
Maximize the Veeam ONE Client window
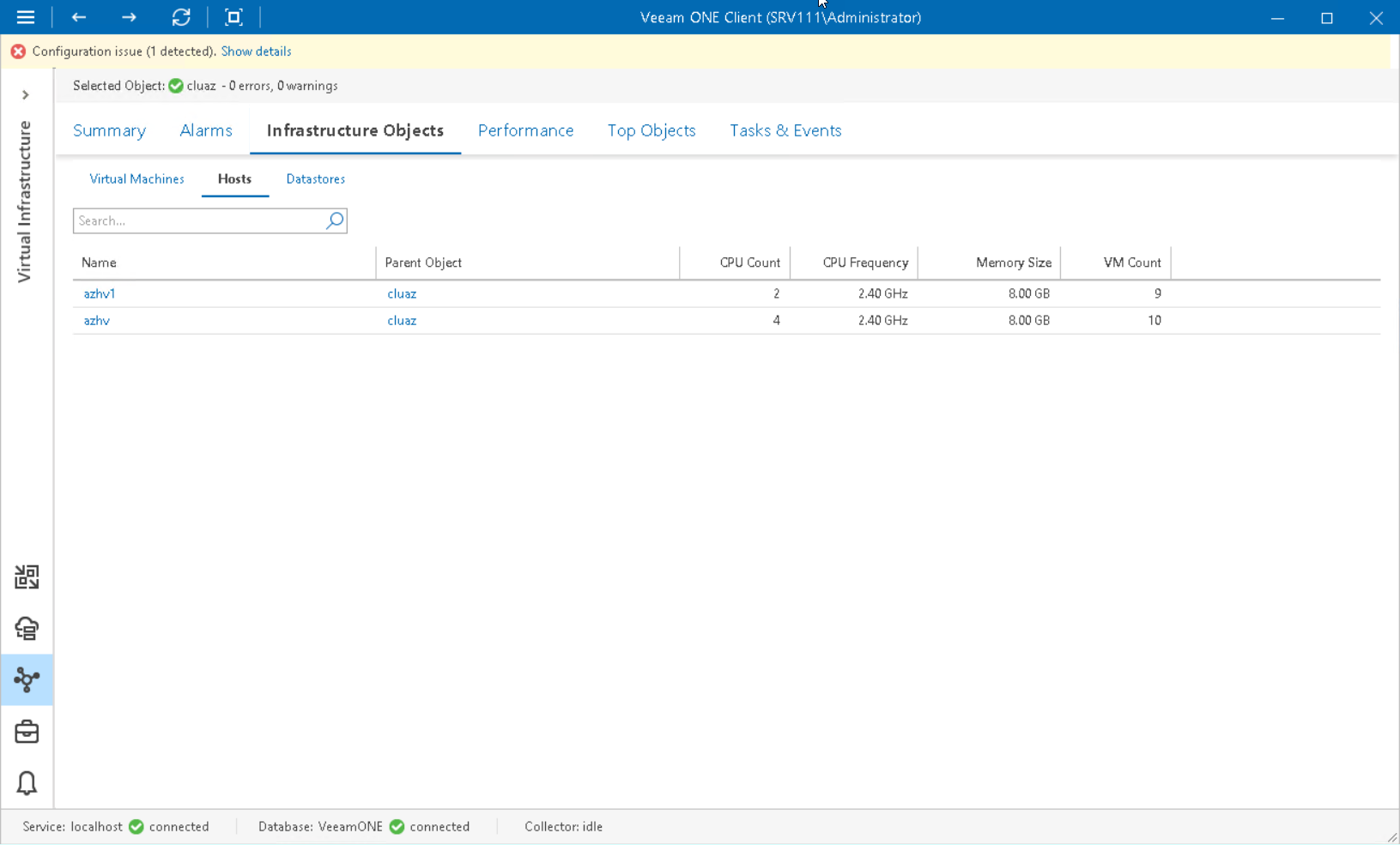pyautogui.click(x=1326, y=17)
